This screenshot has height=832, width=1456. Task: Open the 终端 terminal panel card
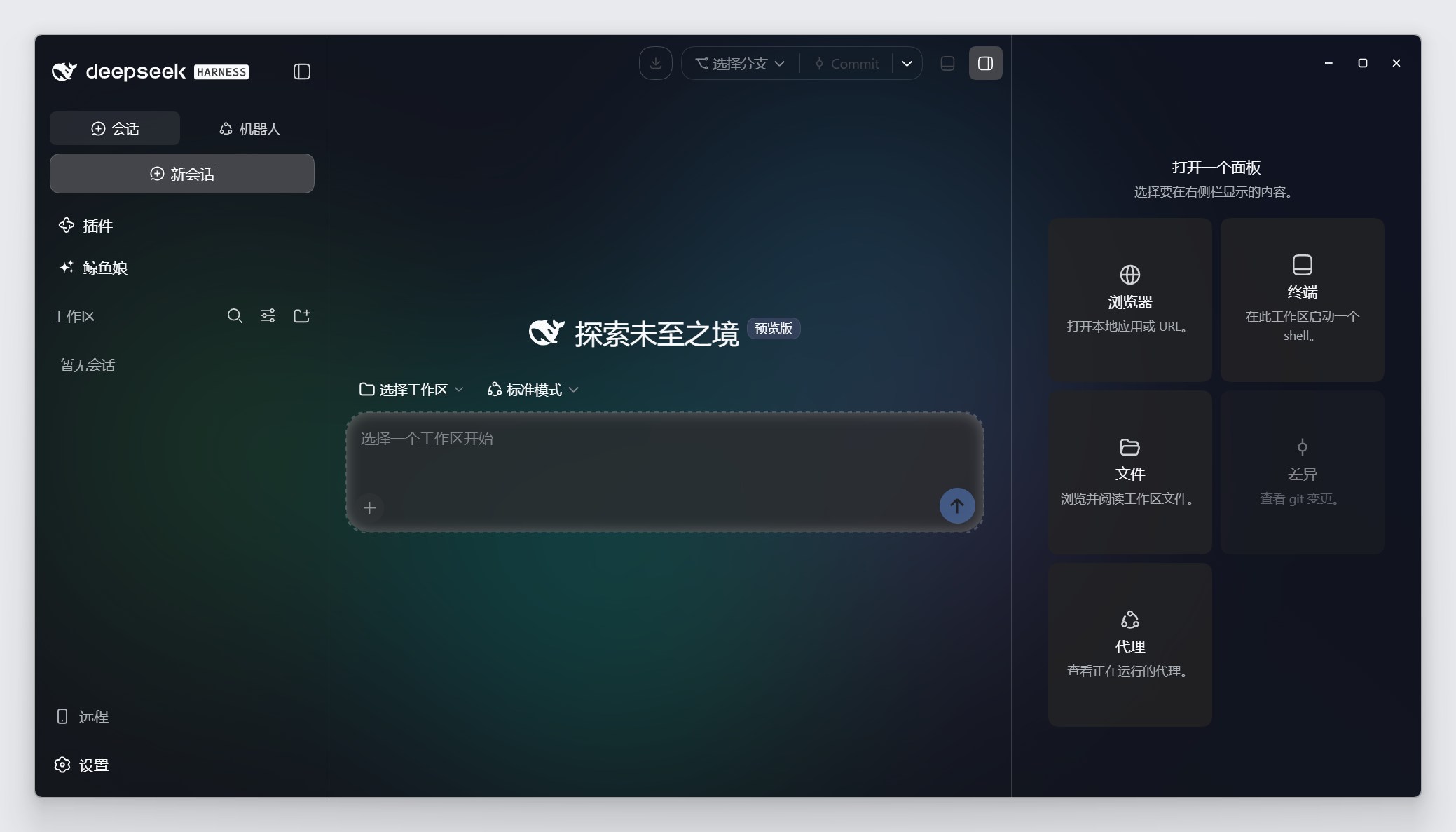pyautogui.click(x=1302, y=300)
